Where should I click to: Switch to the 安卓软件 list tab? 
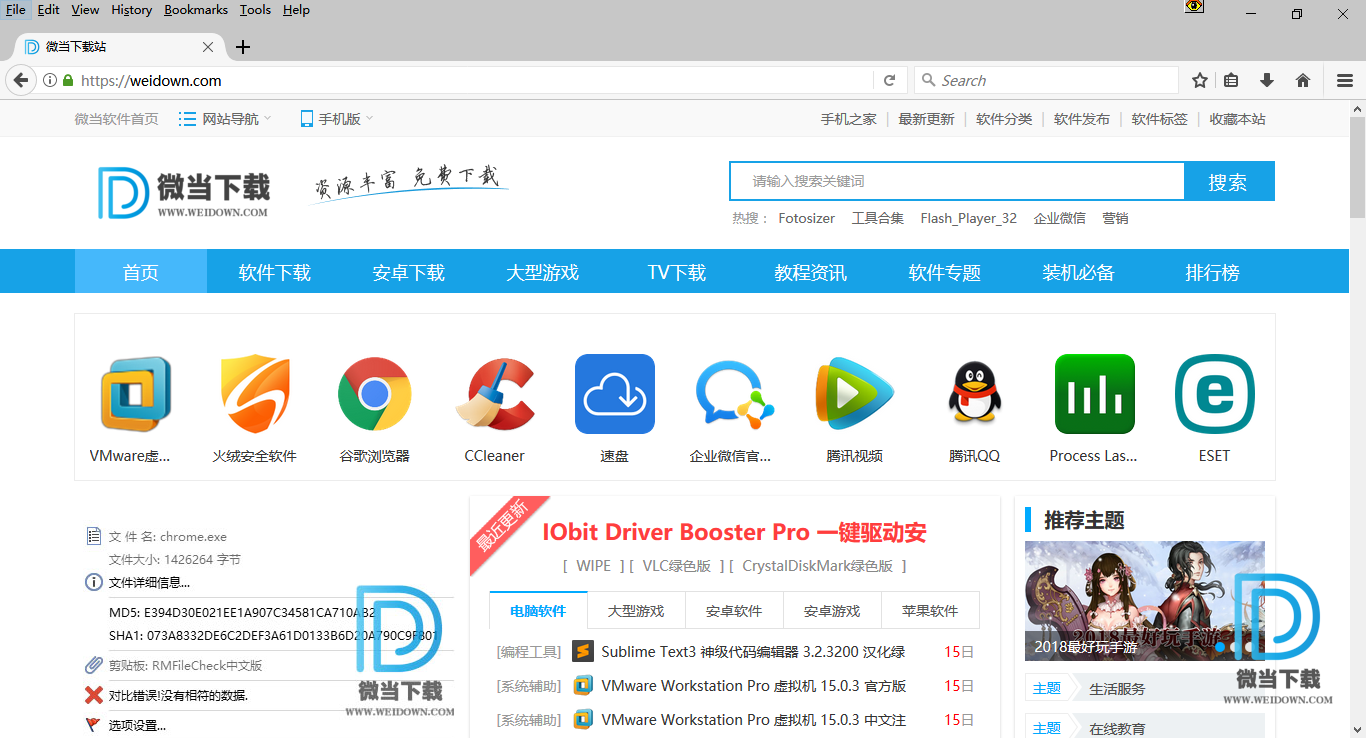pos(734,610)
